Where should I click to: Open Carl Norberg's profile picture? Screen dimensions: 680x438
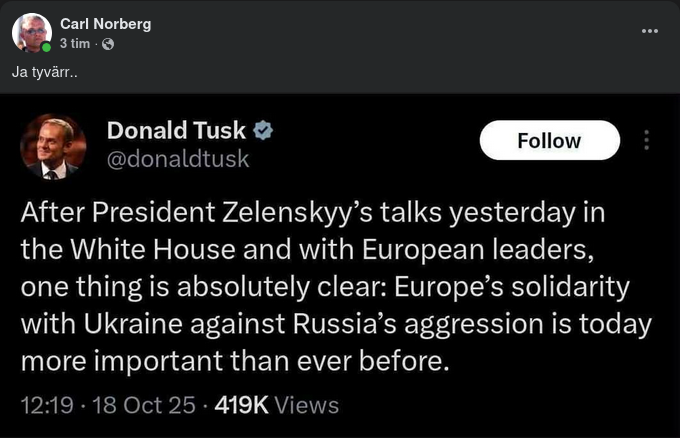click(31, 33)
